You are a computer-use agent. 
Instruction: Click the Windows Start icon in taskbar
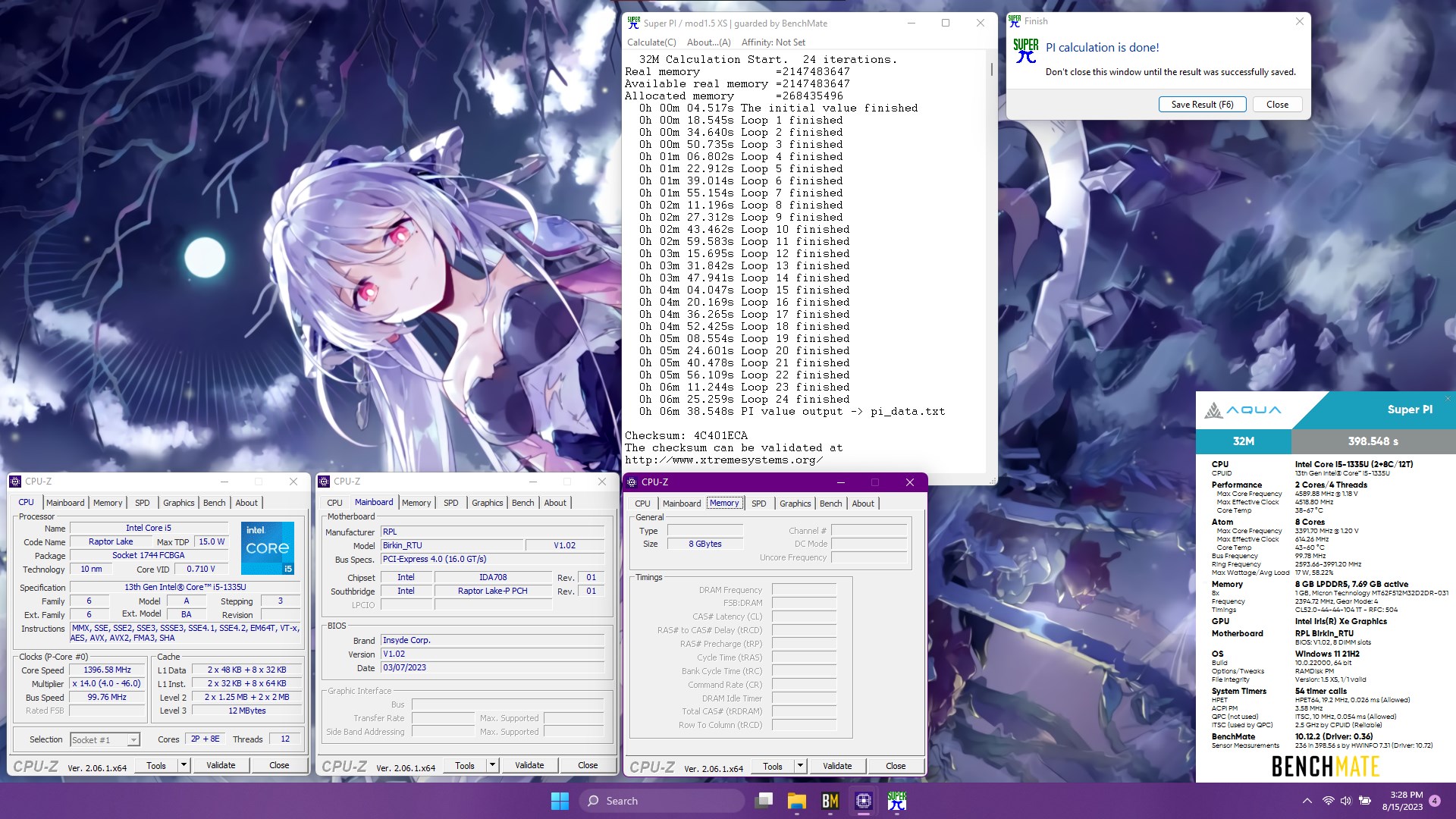click(x=560, y=801)
